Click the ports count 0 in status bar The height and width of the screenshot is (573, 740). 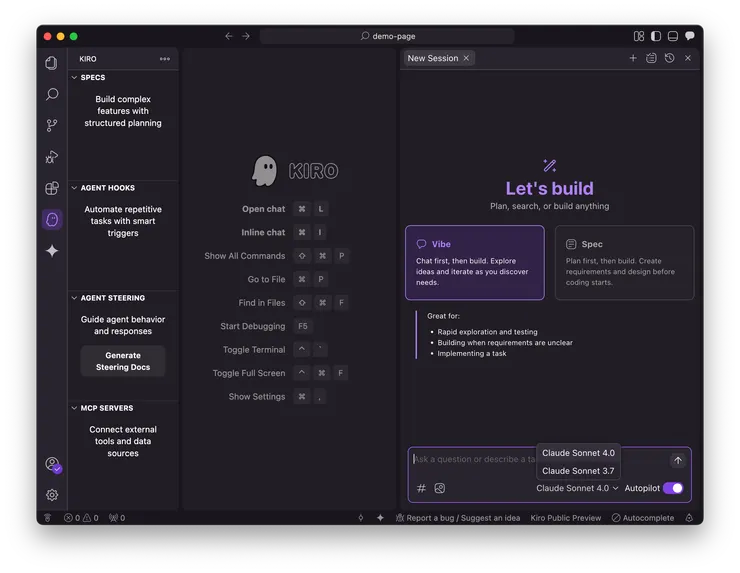coord(117,518)
